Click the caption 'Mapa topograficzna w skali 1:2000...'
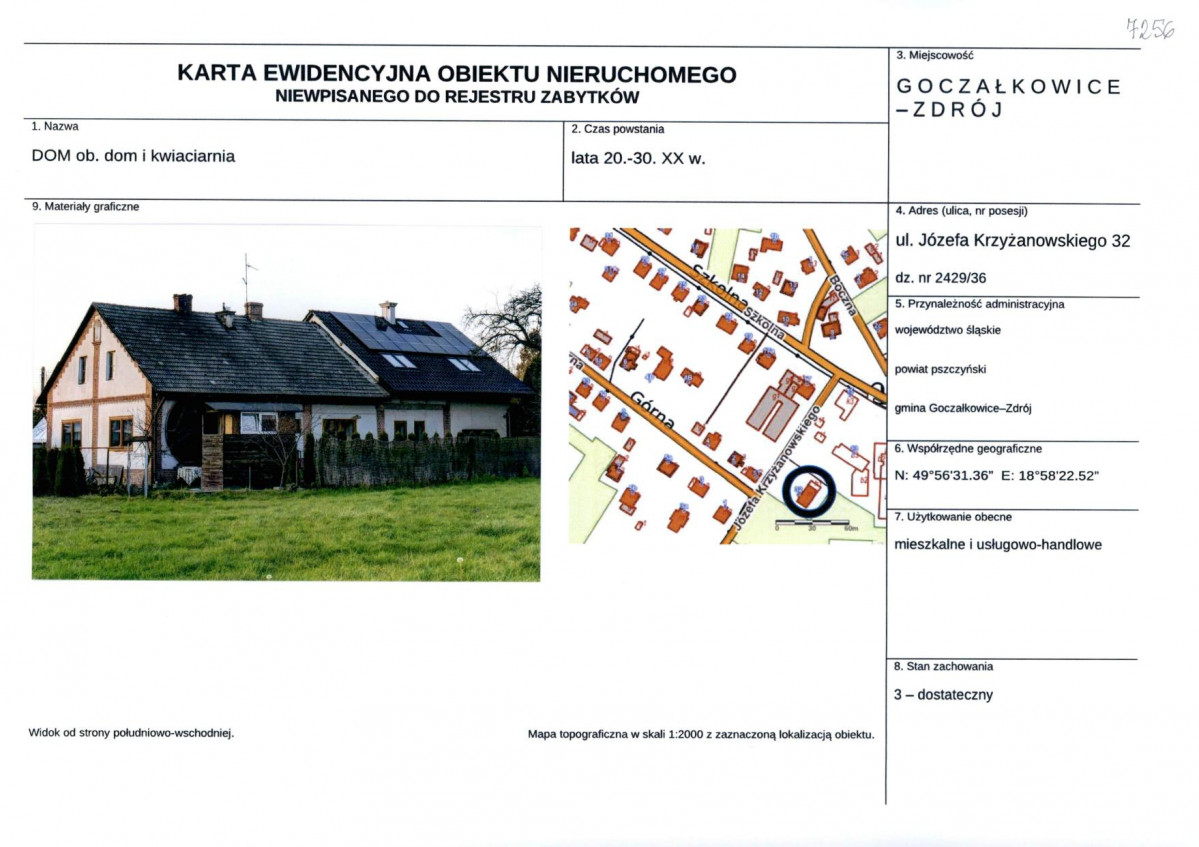This screenshot has width=1199, height=847. click(701, 735)
